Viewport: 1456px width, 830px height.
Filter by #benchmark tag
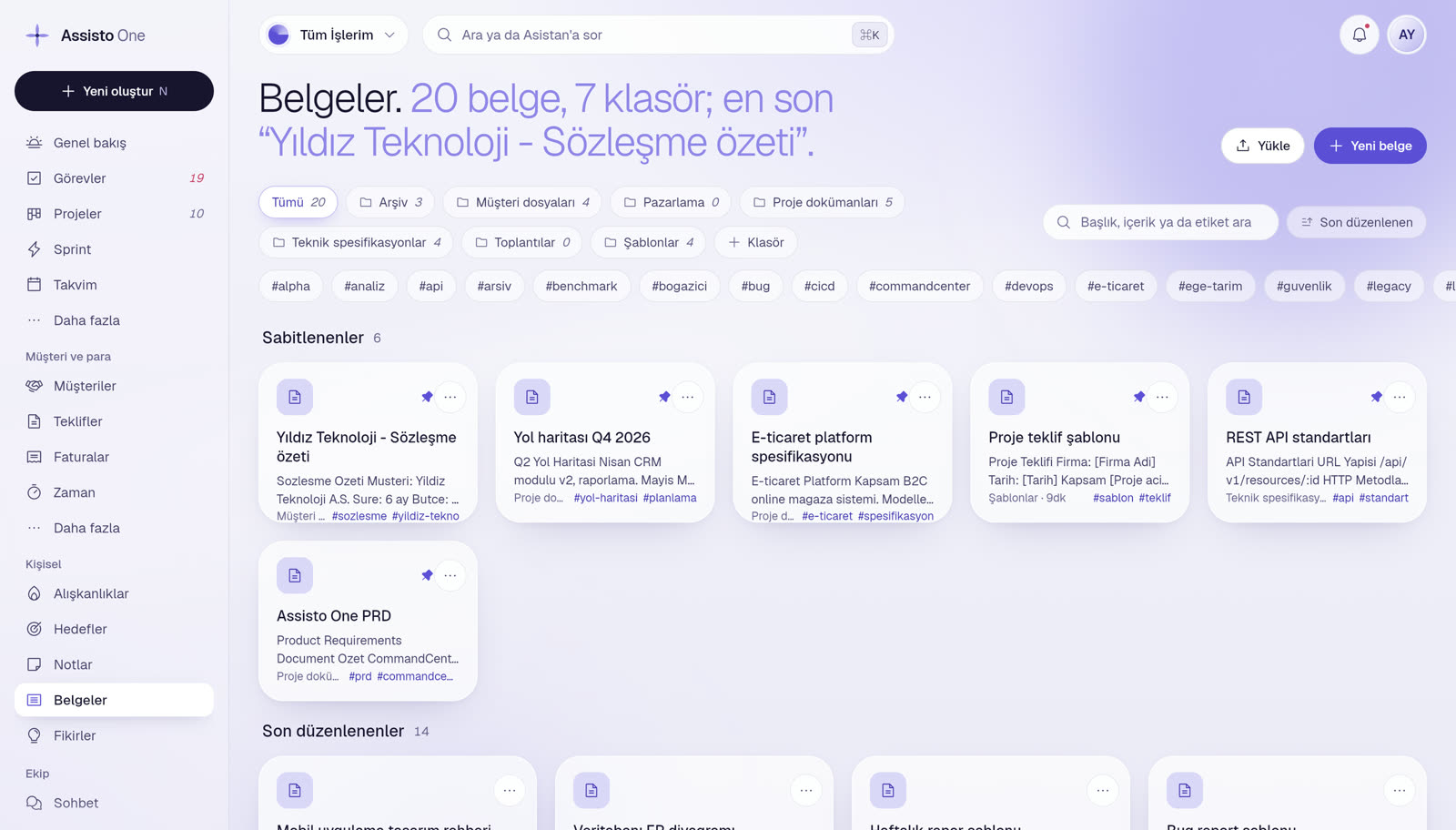(581, 286)
